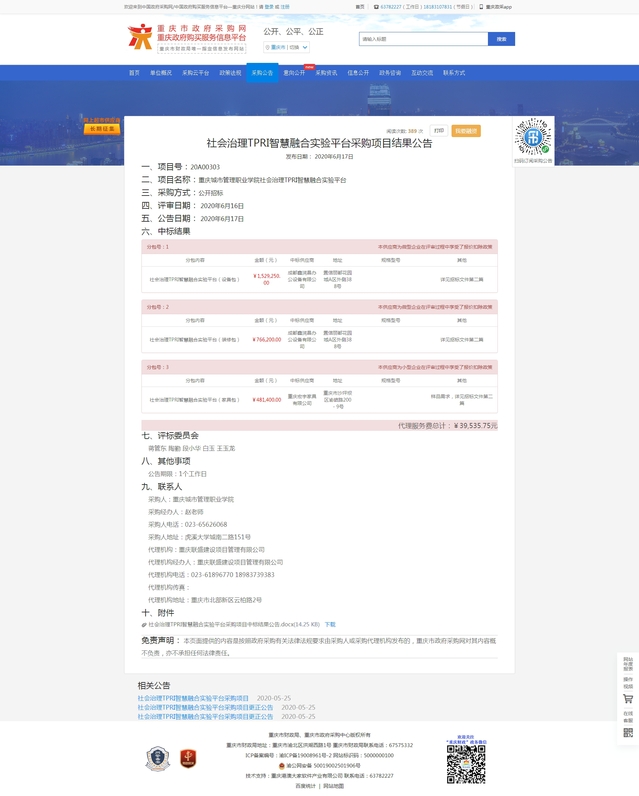
Task: Open the 互动交流 navigation tab
Action: pyautogui.click(x=422, y=73)
